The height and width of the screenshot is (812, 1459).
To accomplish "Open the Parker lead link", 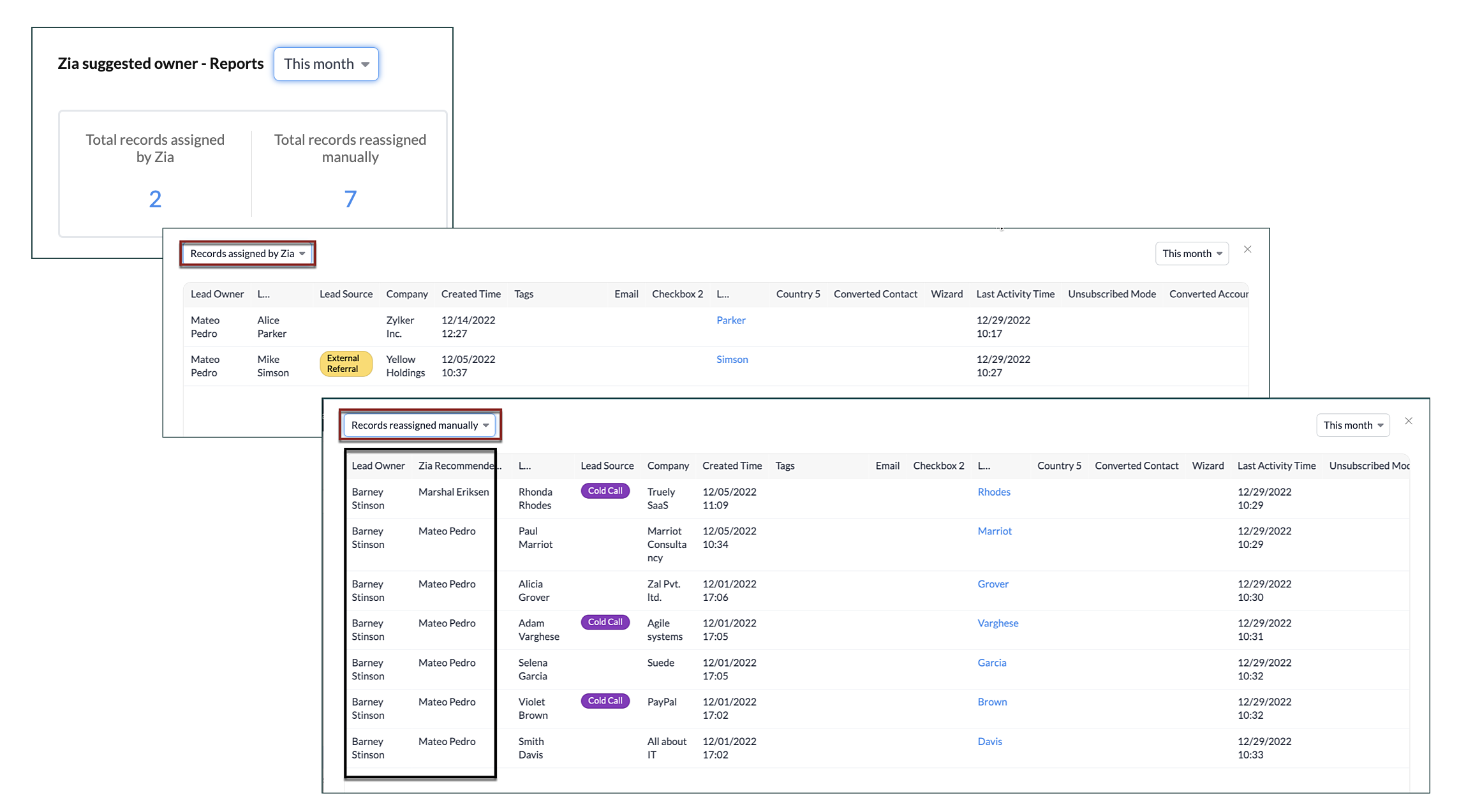I will (730, 320).
